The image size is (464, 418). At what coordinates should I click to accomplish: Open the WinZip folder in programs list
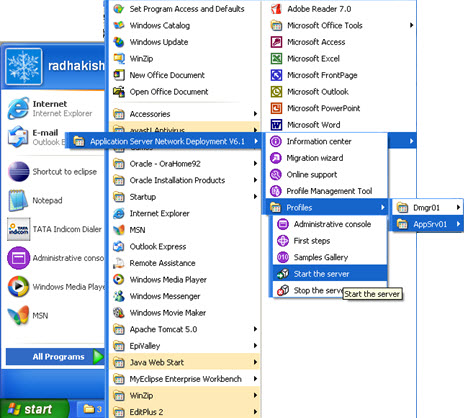tap(185, 395)
